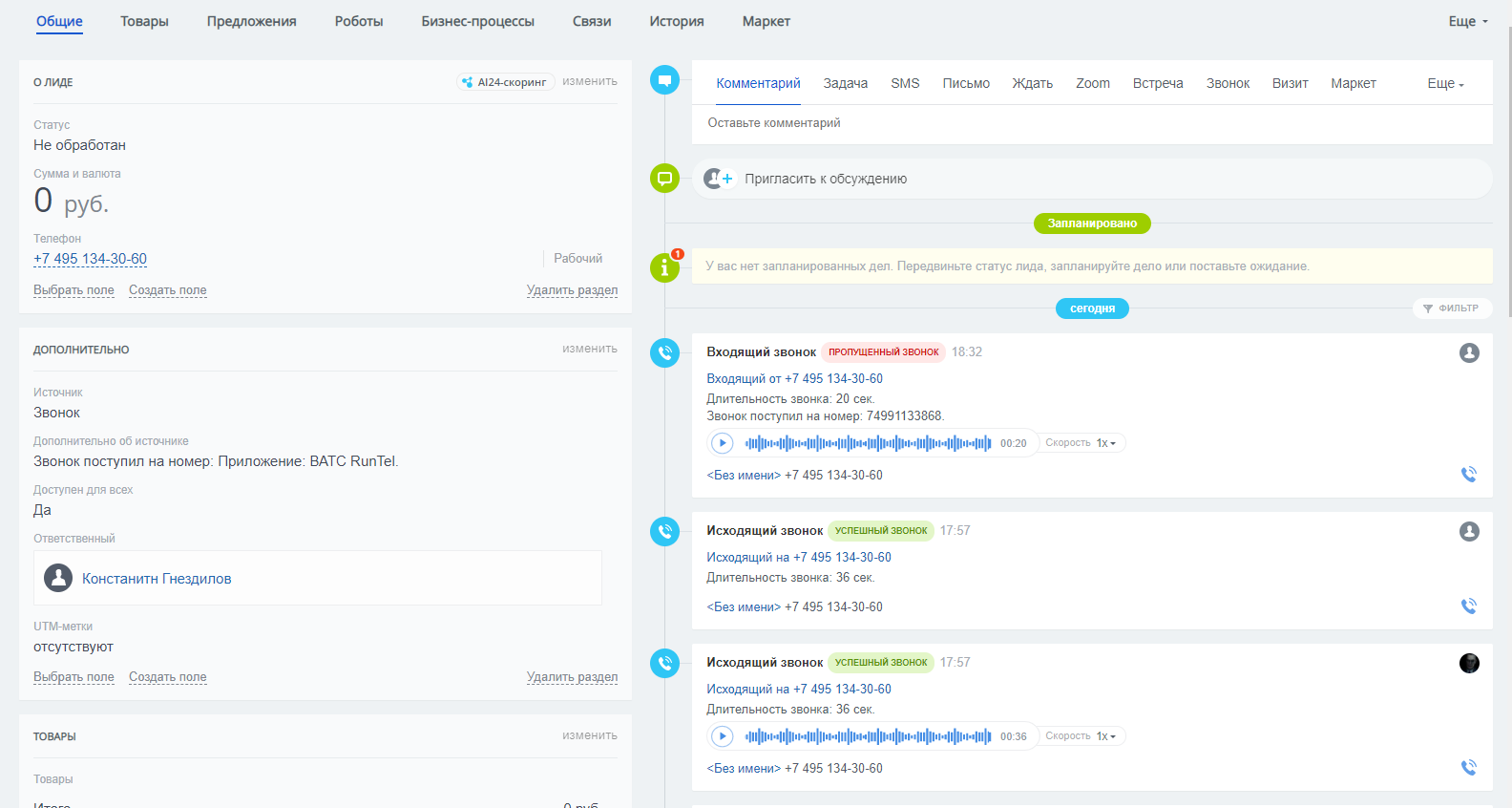The height and width of the screenshot is (808, 1512).
Task: Seek within the 00:20 recording waveform
Action: (x=868, y=443)
